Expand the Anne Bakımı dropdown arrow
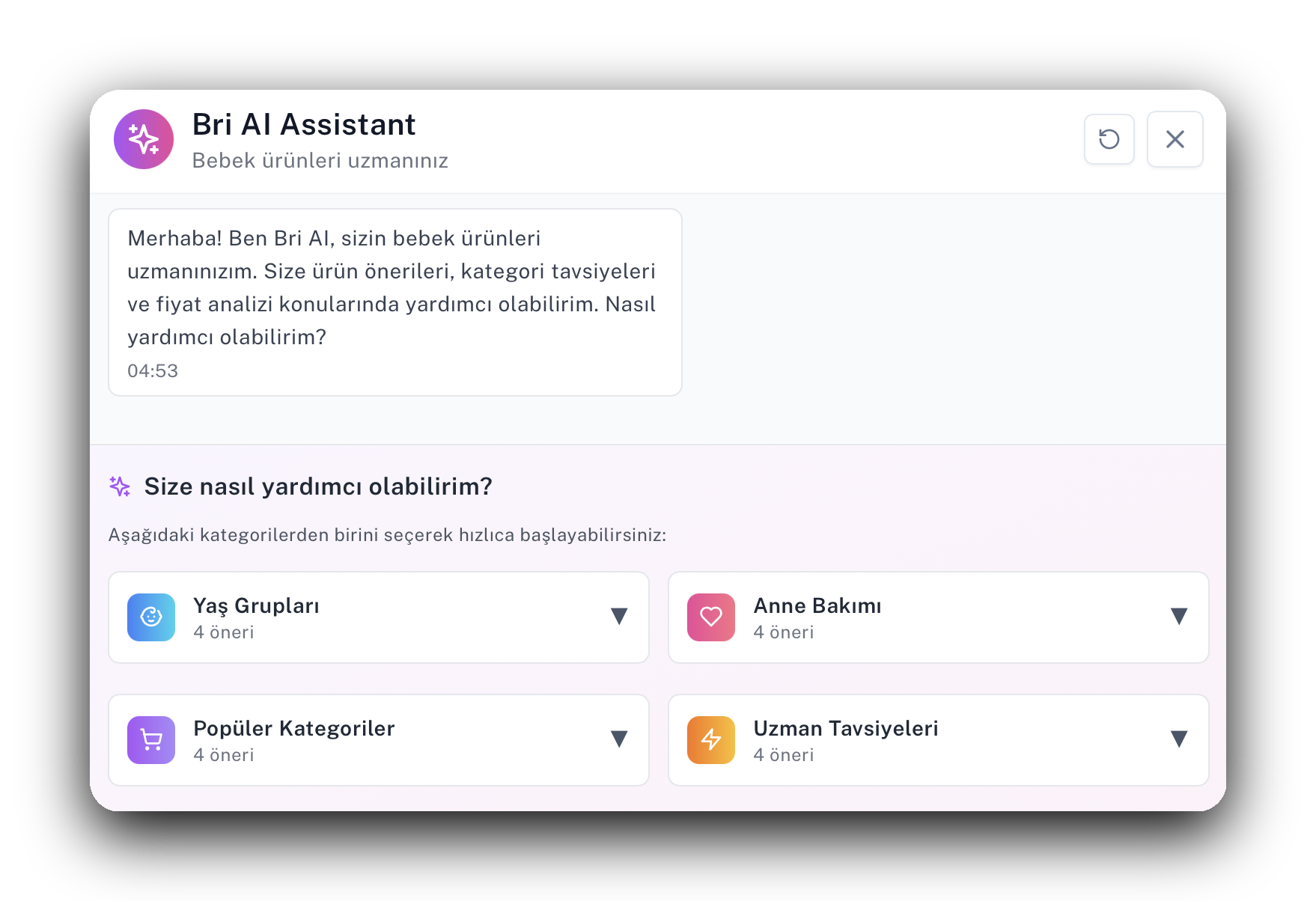 pos(1179,617)
